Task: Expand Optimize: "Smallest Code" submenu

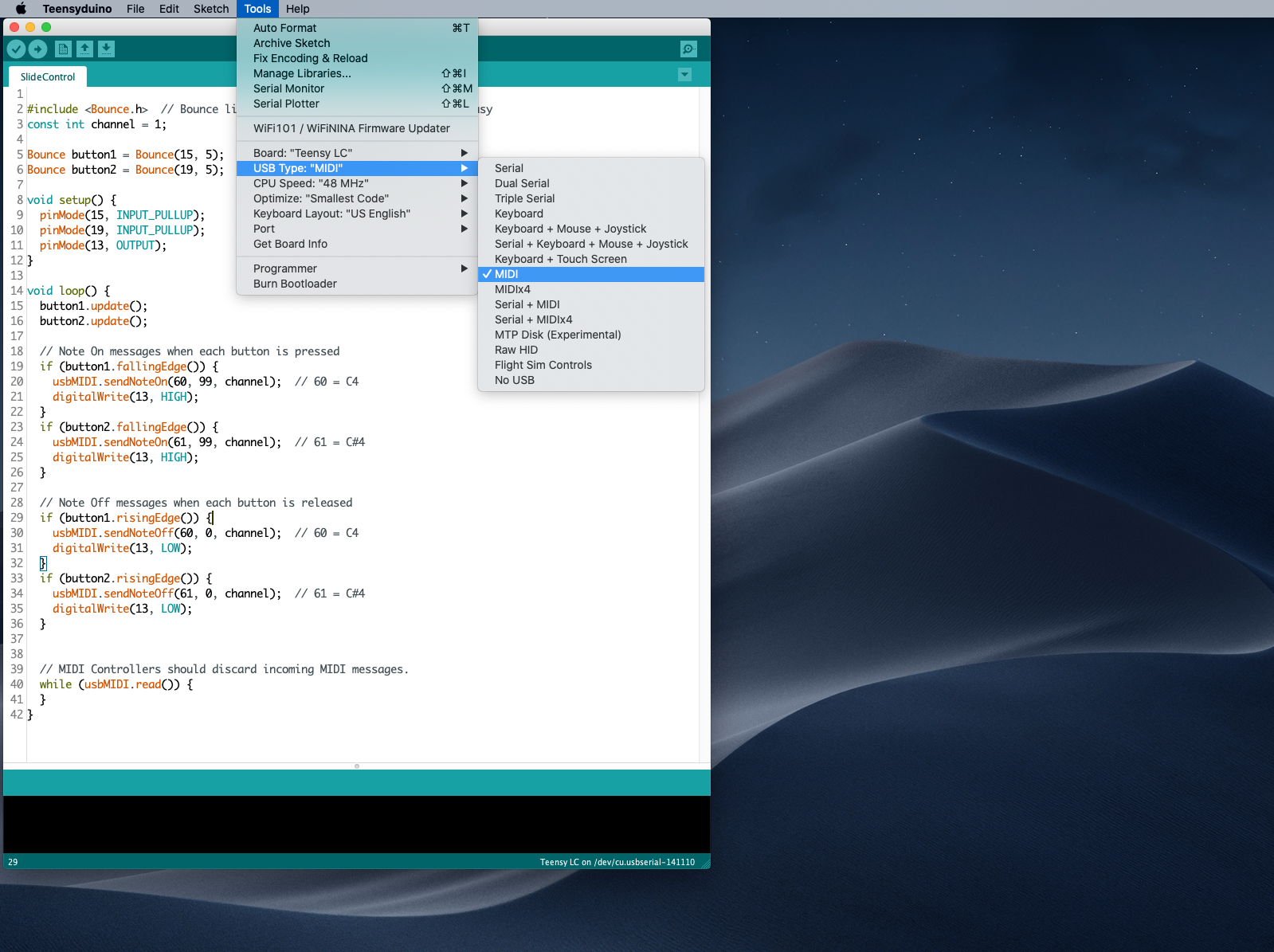Action: (357, 198)
